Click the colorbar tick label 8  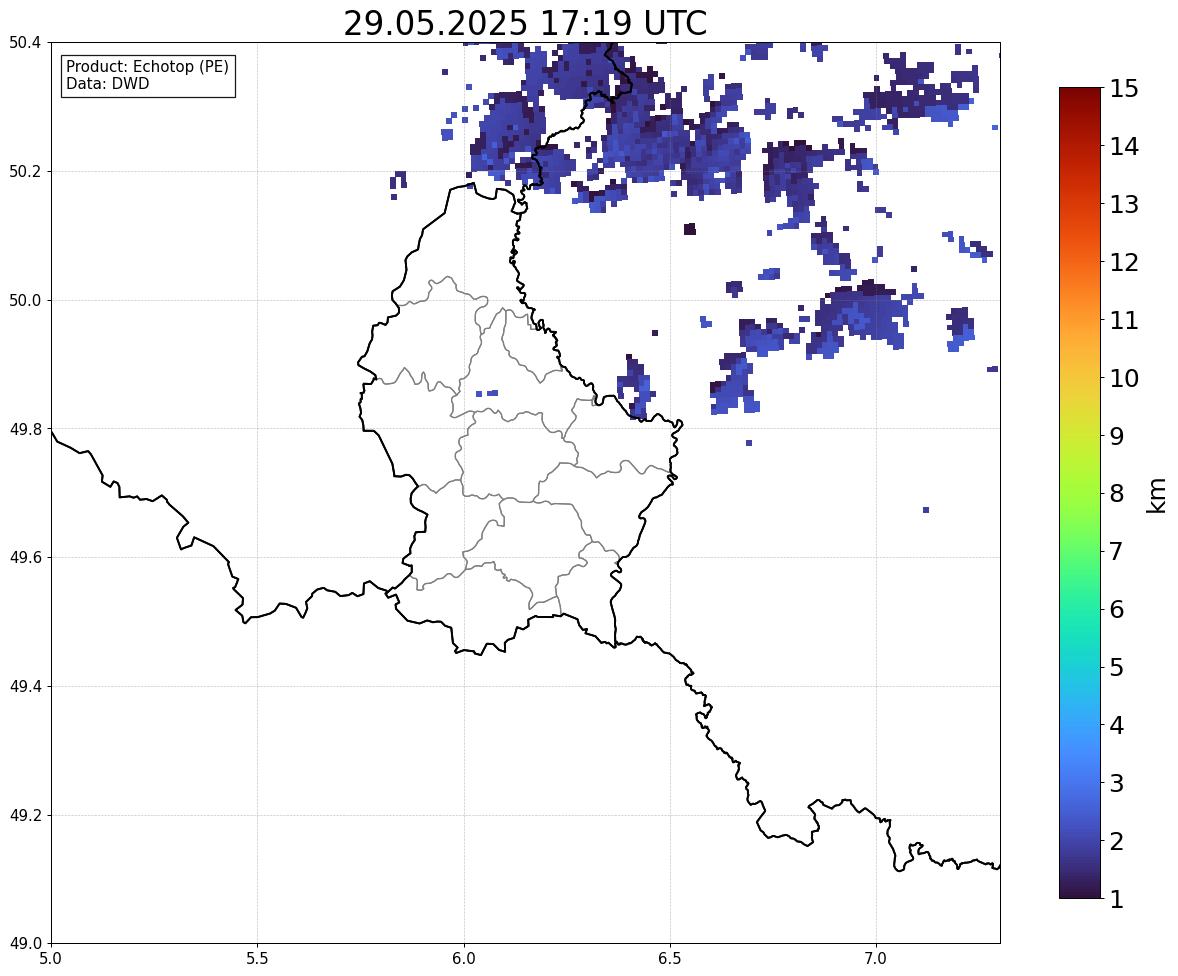[1117, 494]
